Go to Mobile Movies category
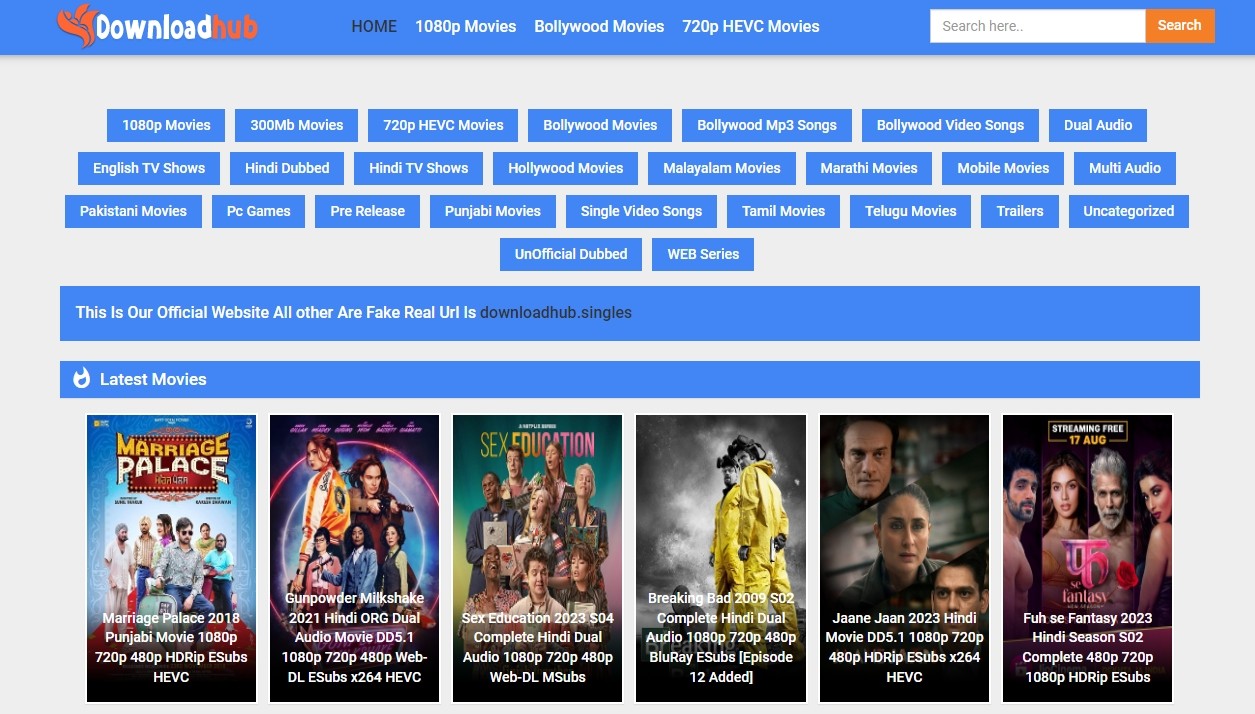1255x714 pixels. [1003, 168]
